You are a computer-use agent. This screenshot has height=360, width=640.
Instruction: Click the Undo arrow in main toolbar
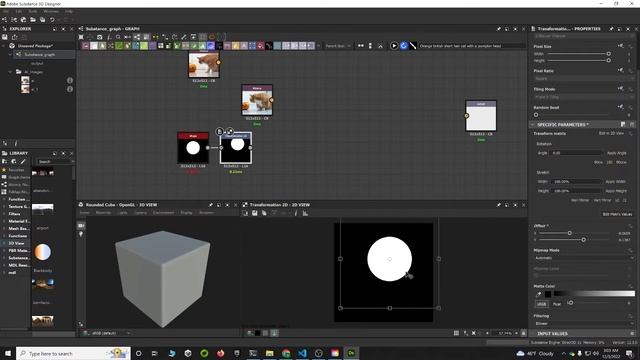pyautogui.click(x=52, y=20)
